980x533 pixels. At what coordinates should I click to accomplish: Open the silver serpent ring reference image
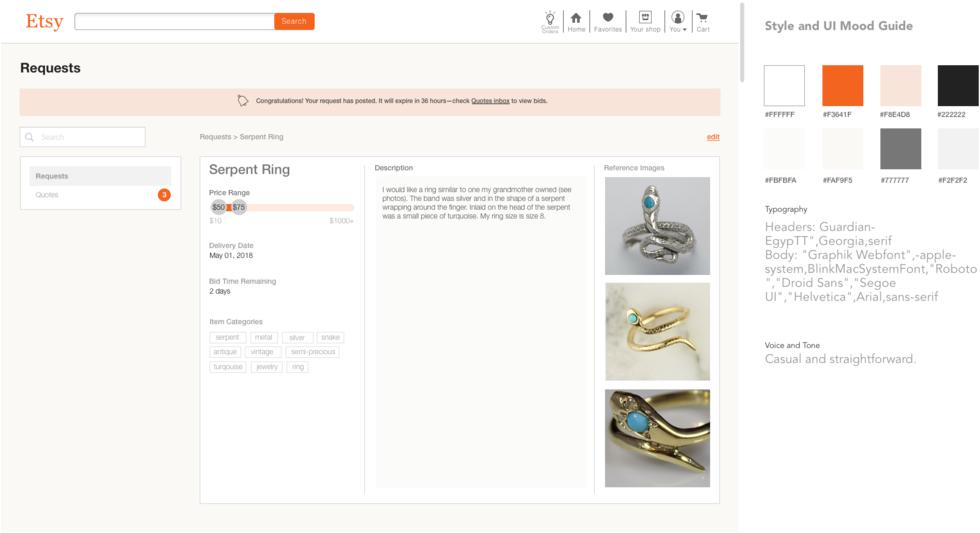657,226
